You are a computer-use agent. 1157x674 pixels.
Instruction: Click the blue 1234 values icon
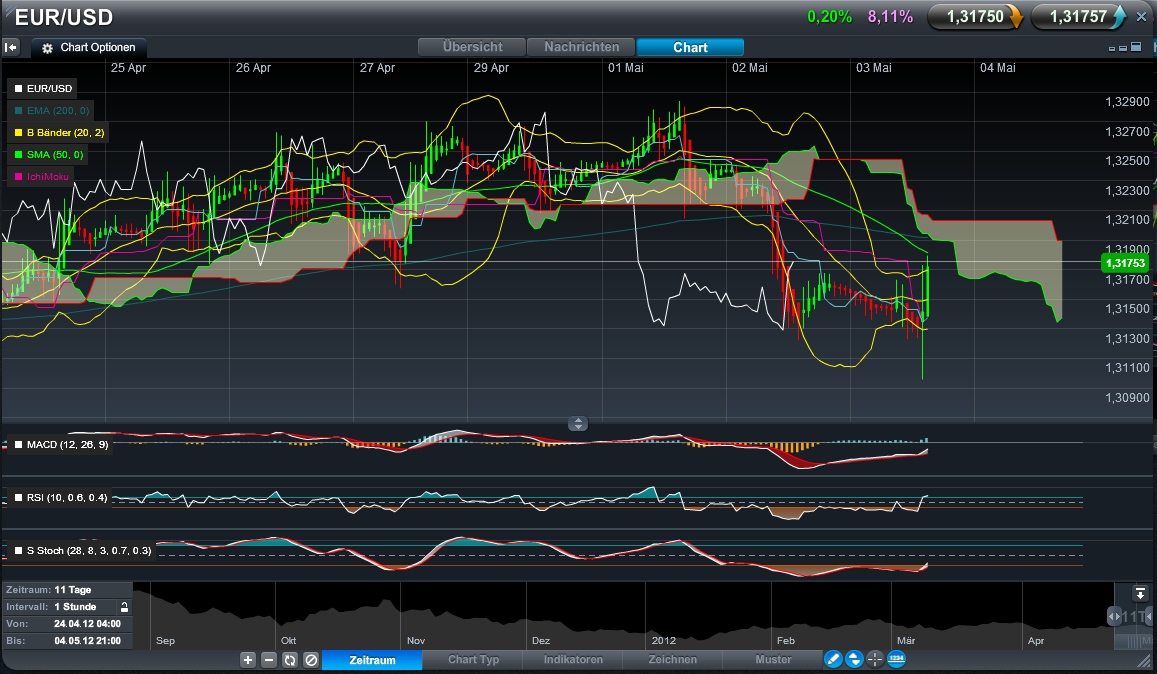[x=897, y=659]
